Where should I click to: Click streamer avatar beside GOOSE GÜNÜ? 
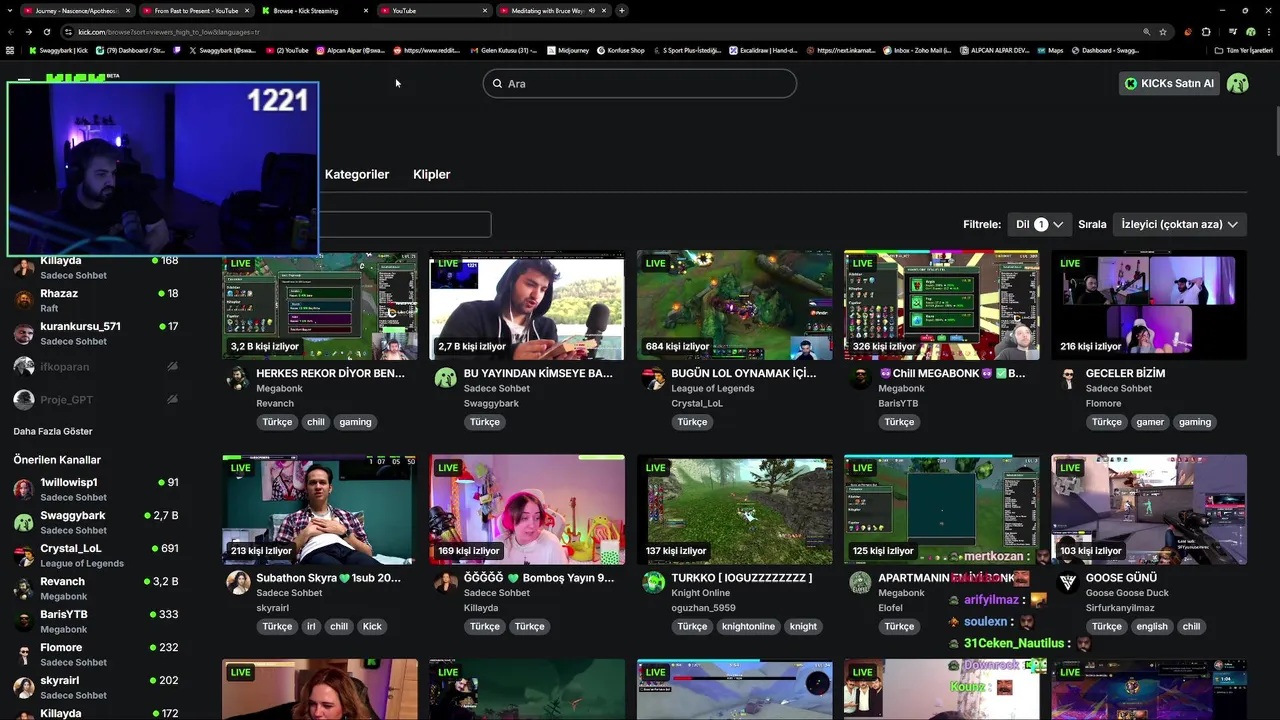[1068, 582]
